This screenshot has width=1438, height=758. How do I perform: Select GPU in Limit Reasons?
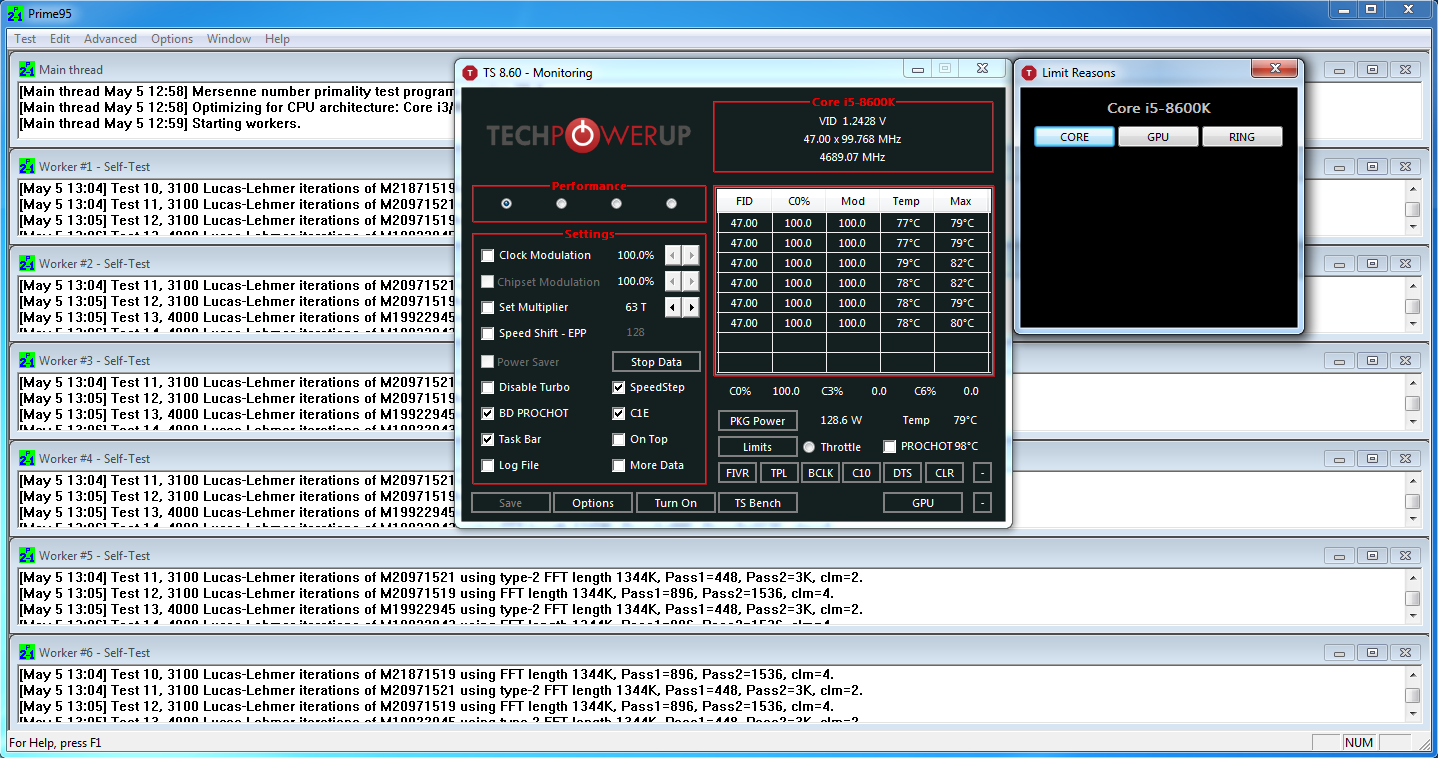[x=1158, y=137]
